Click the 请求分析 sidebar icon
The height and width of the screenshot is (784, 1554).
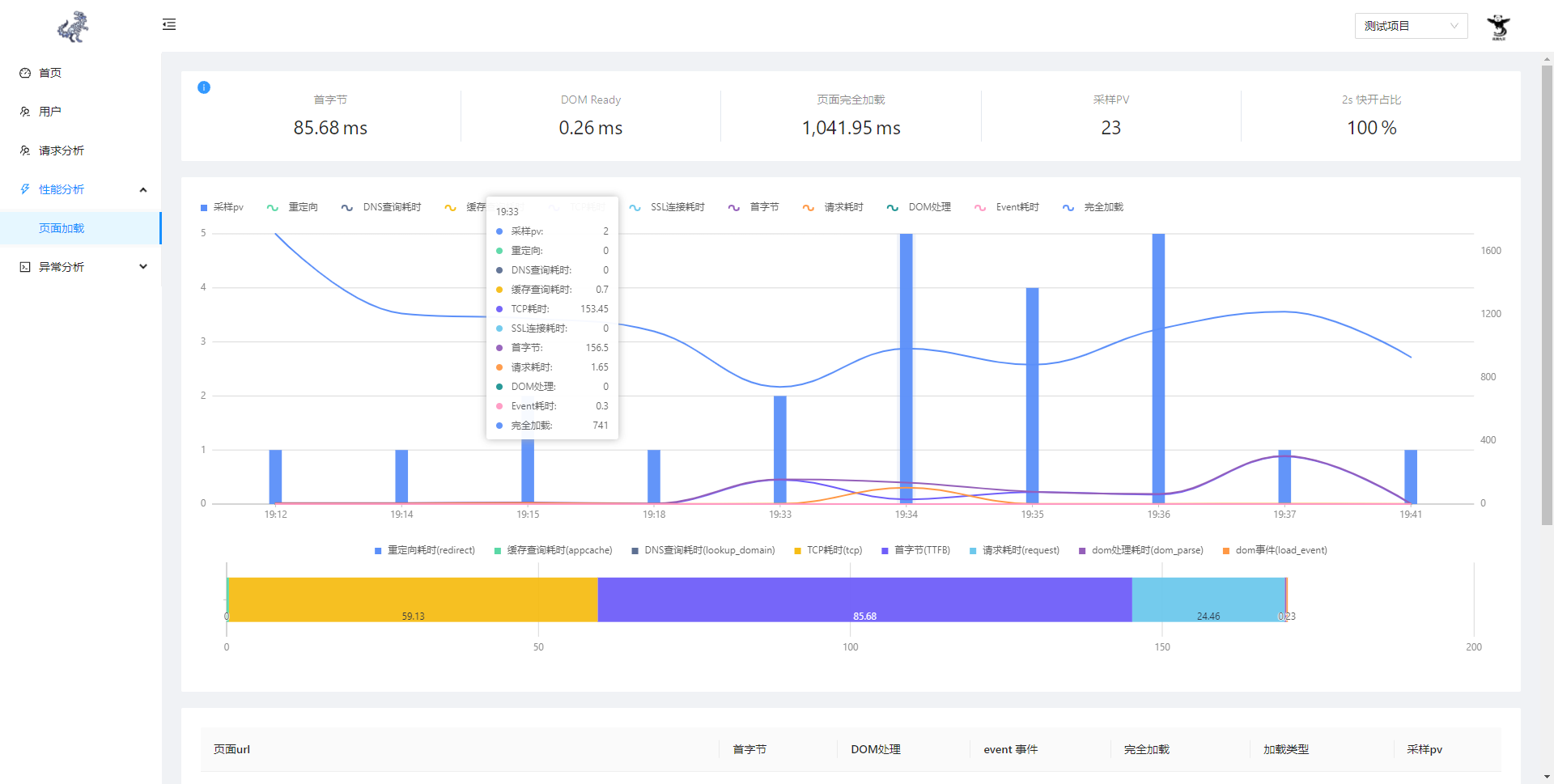coord(25,150)
